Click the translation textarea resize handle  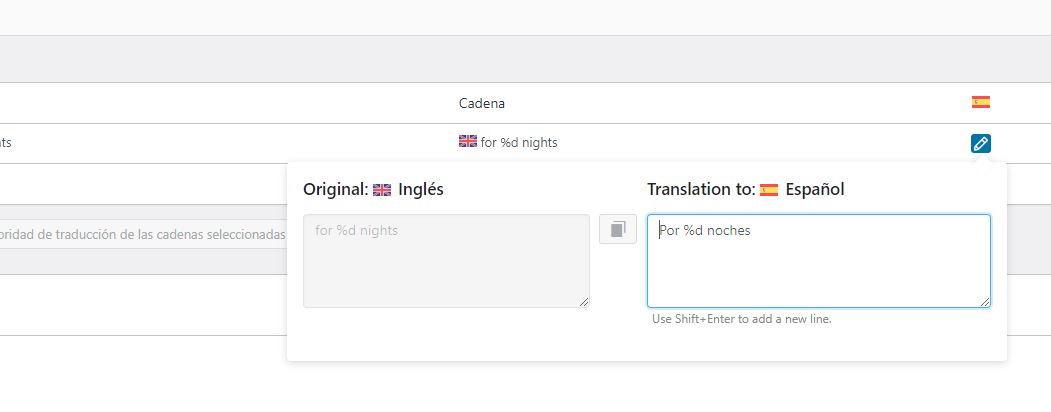984,301
